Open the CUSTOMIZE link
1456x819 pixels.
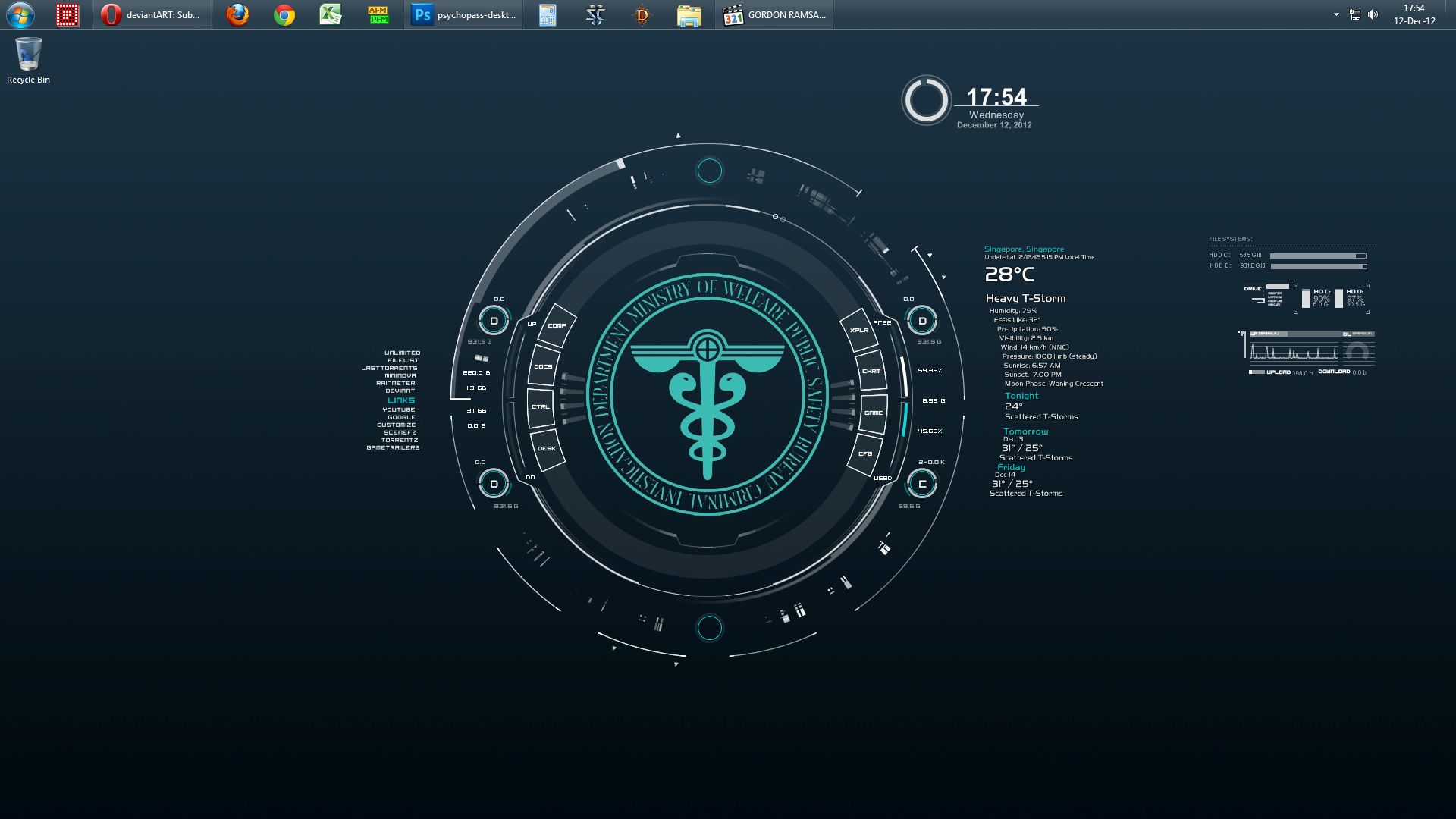[x=396, y=425]
